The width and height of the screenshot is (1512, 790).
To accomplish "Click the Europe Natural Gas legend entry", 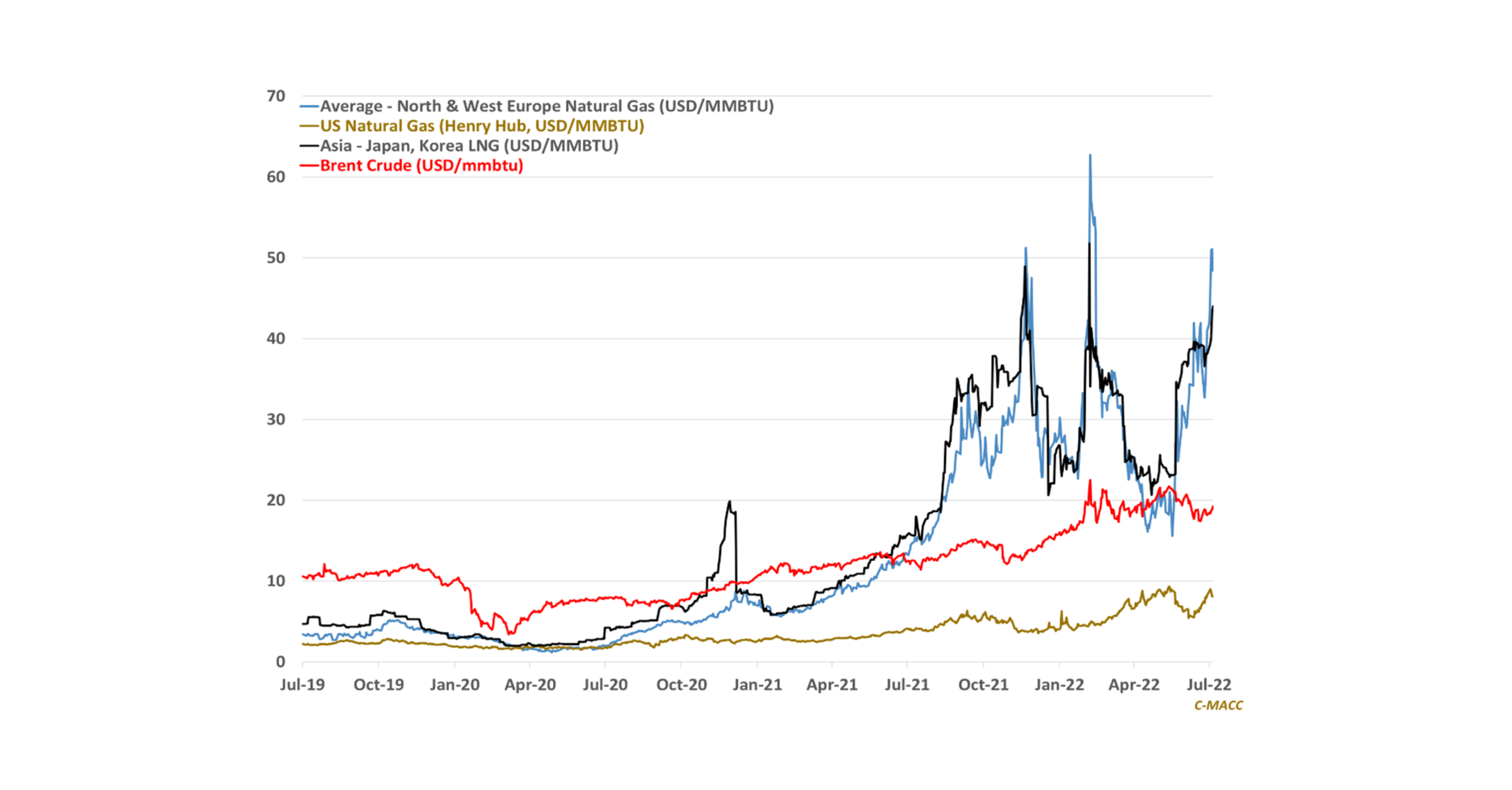I will [x=546, y=106].
